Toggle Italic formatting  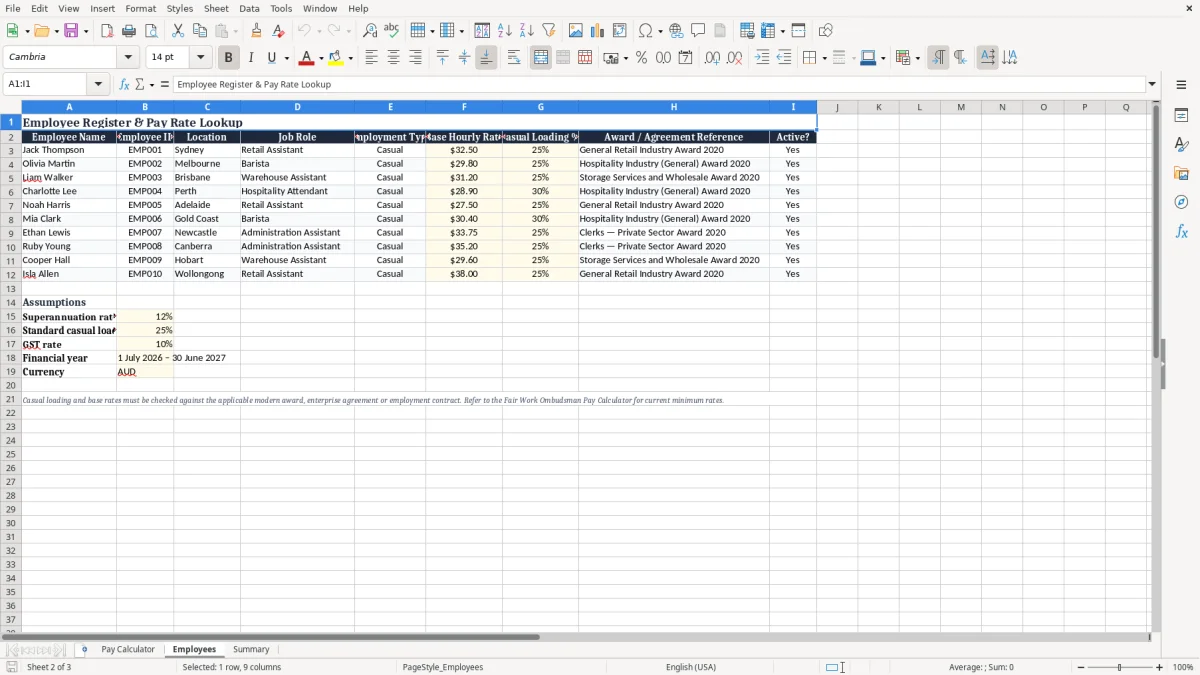[251, 58]
